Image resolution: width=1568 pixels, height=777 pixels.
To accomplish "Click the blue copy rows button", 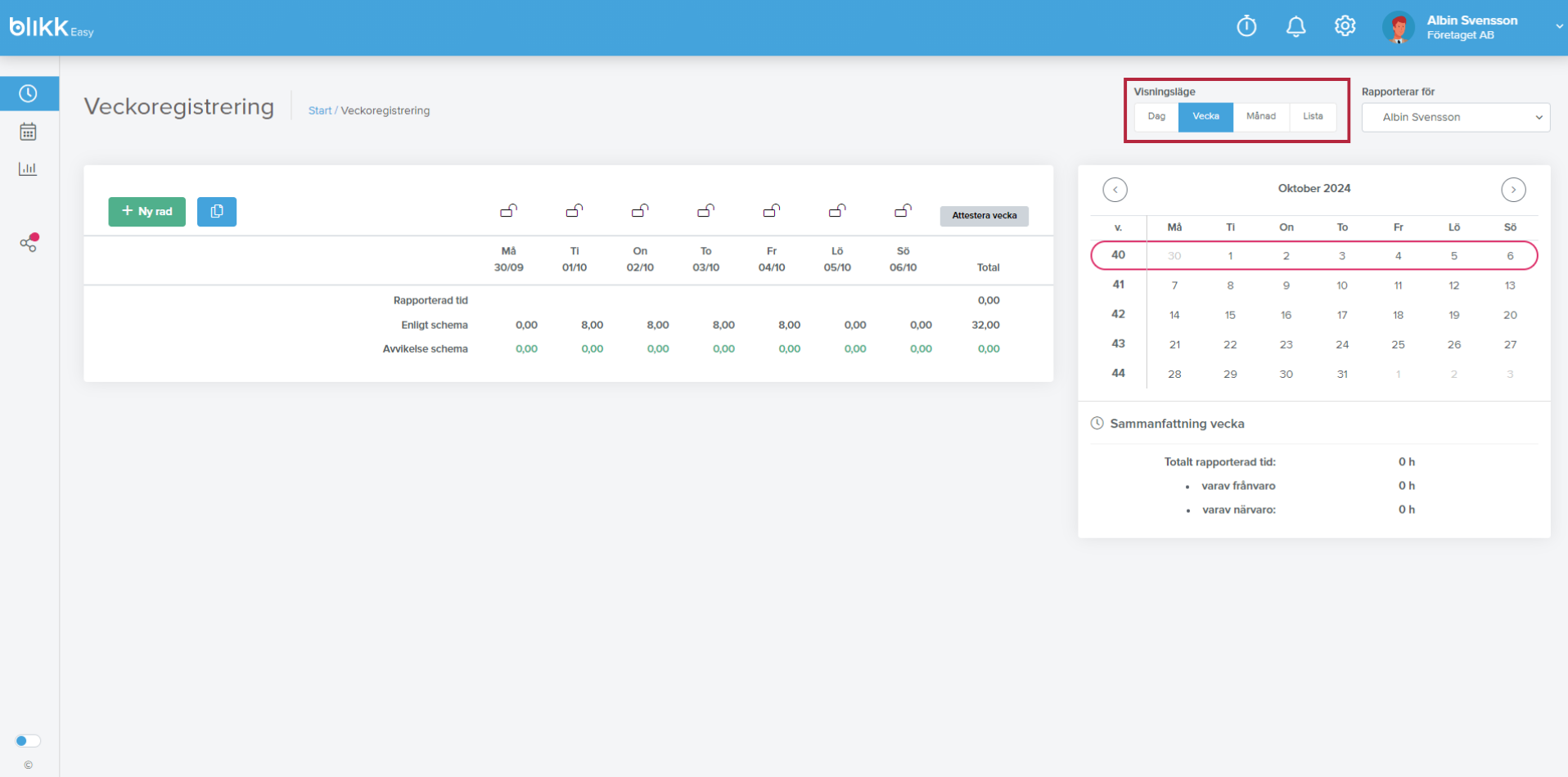I will point(217,212).
